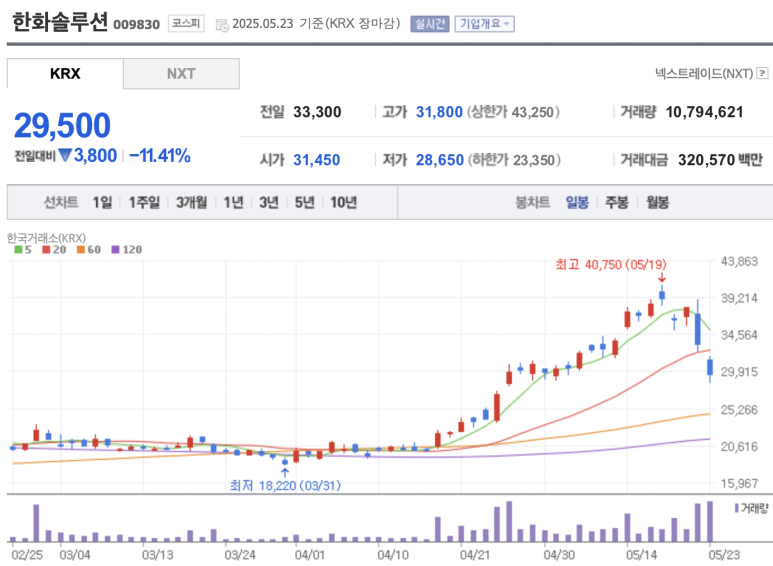Click the 하한가 23,350 text
This screenshot has height=566, width=773.
[514, 160]
